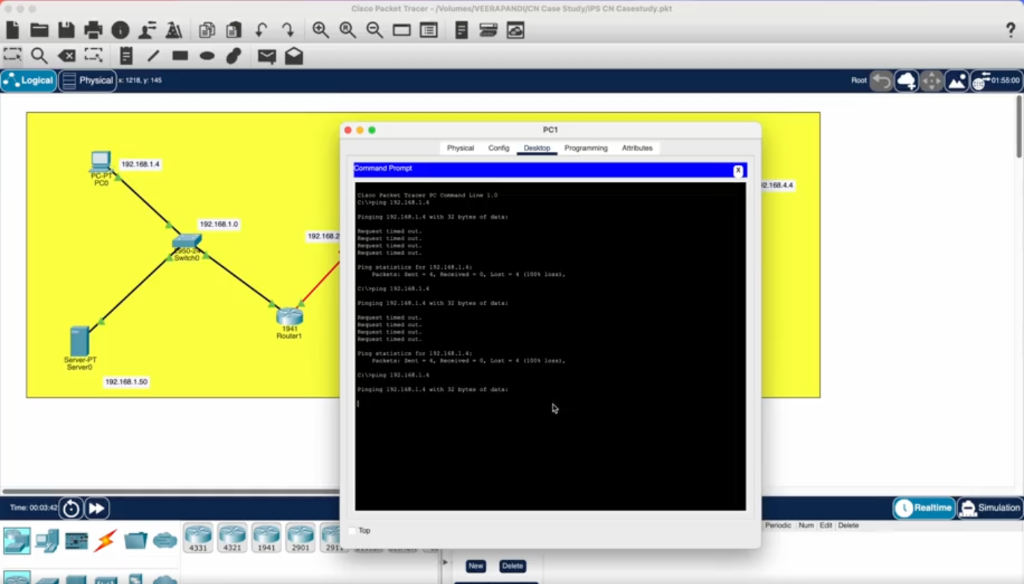Viewport: 1024px width, 584px height.
Task: Switch to Simulation mode
Action: click(989, 508)
